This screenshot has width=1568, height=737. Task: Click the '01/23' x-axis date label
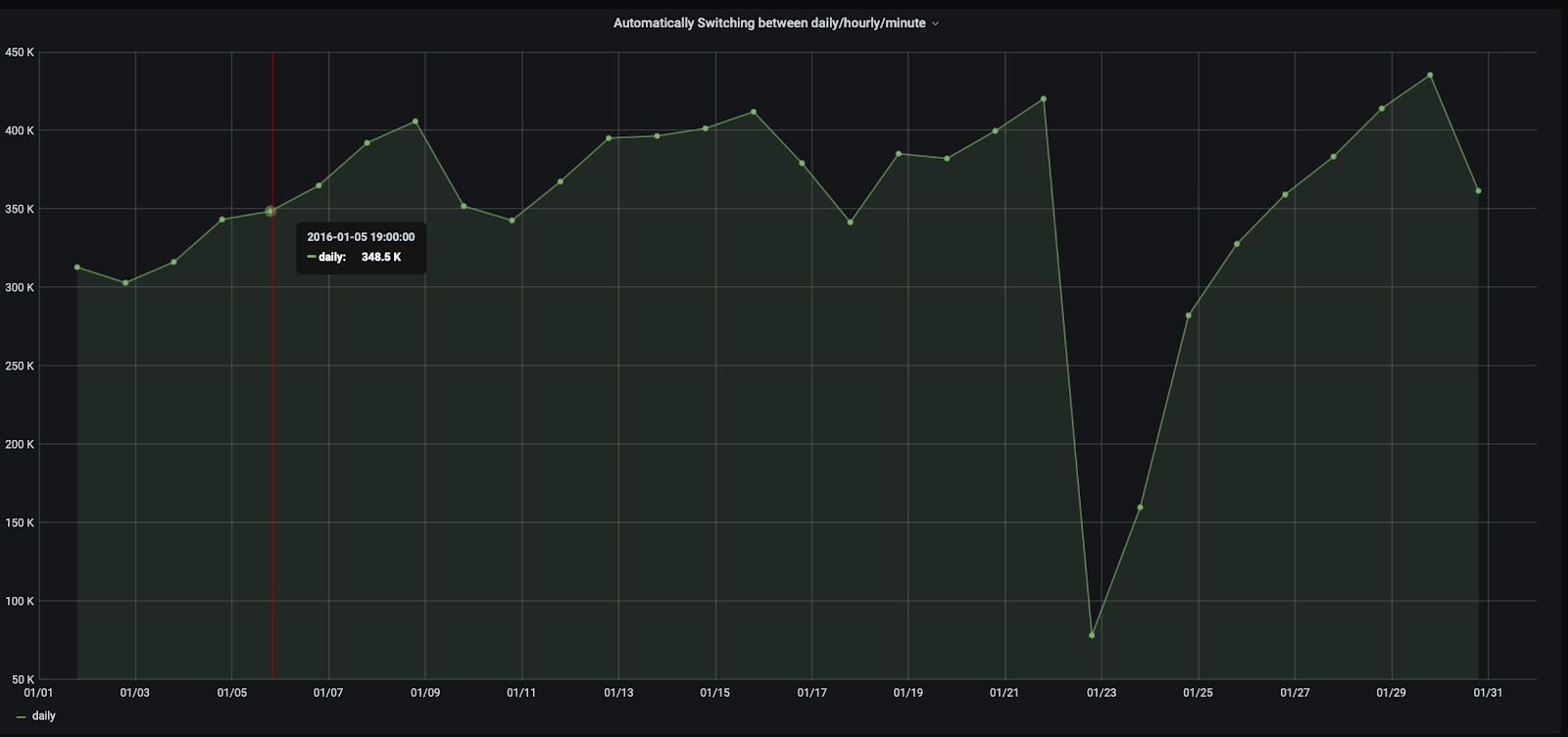pos(1101,693)
